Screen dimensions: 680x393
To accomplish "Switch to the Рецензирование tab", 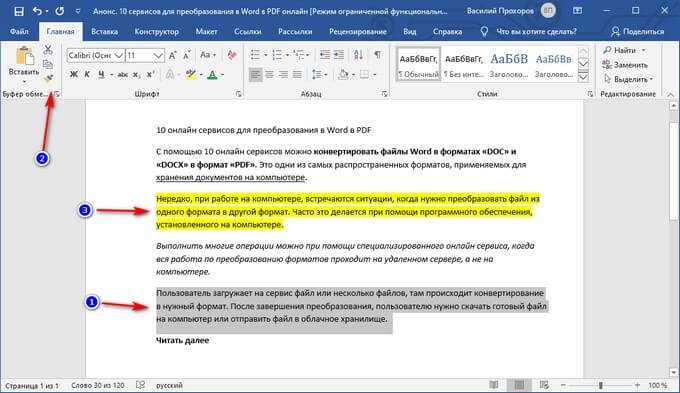I will point(358,32).
